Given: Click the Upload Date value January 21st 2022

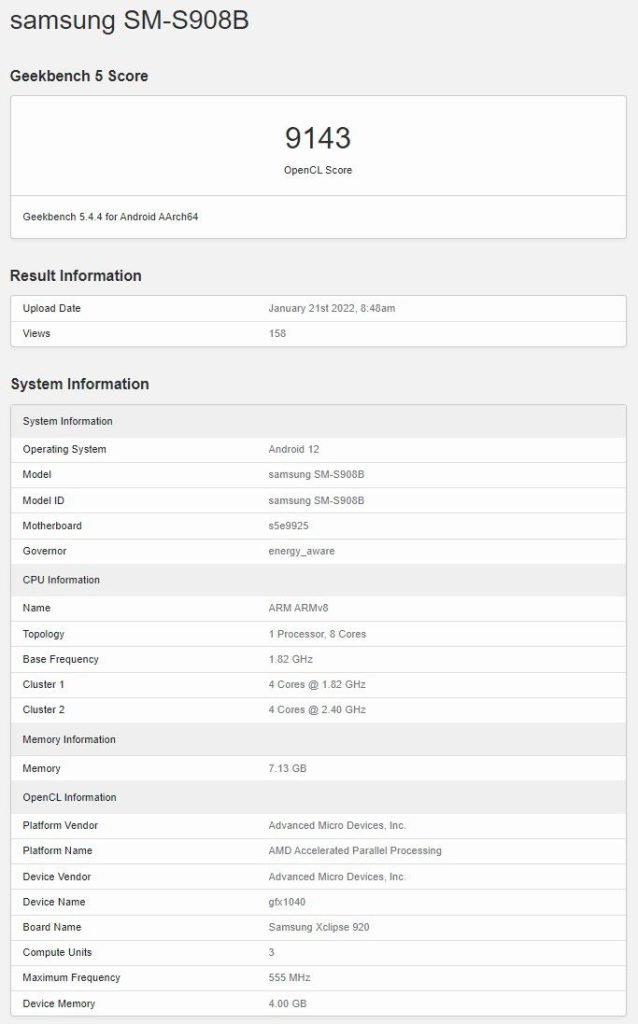Looking at the screenshot, I should point(332,308).
